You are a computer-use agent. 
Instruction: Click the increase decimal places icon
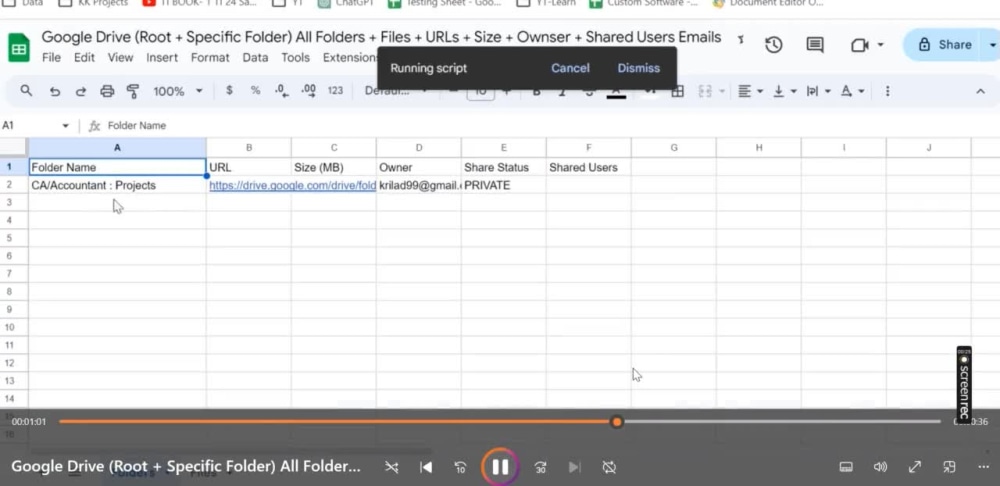(309, 91)
